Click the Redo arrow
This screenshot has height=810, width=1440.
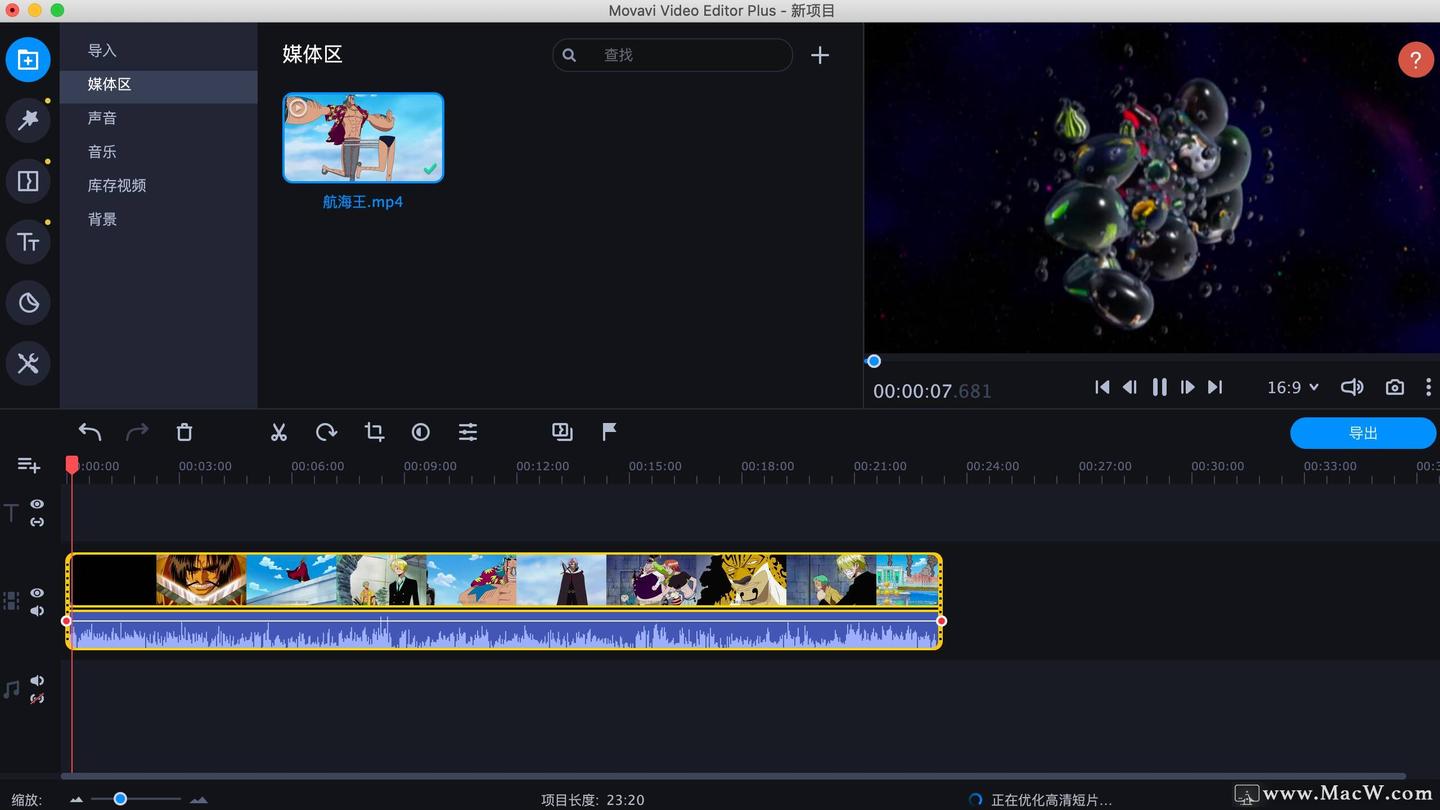[137, 432]
